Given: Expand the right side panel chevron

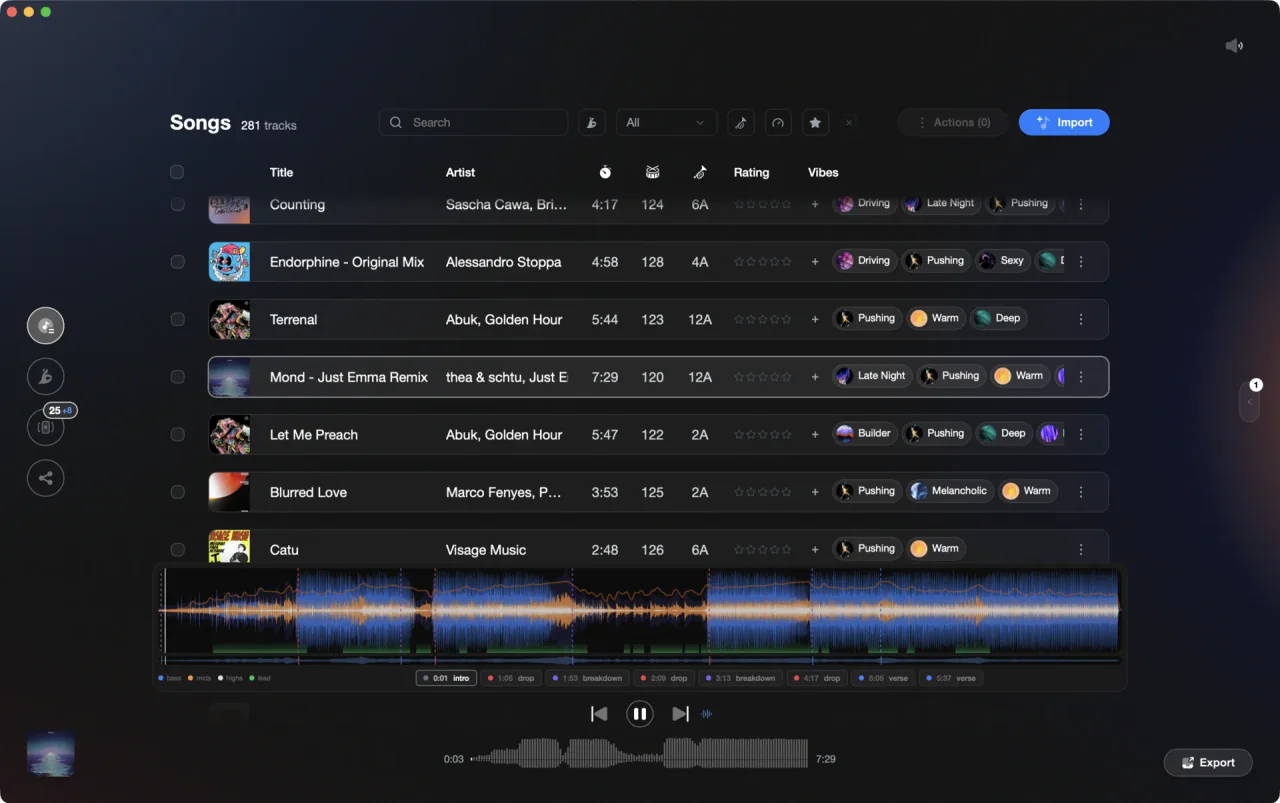Looking at the screenshot, I should [1249, 402].
